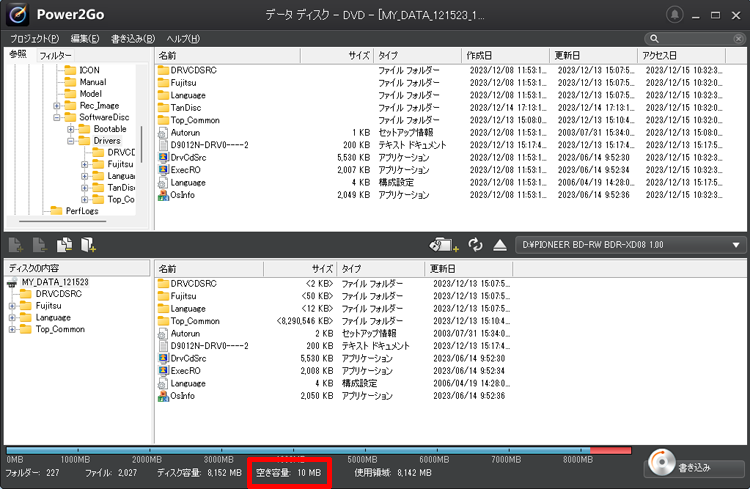Select the OsInfo application in disc list
Viewport: 750px width, 489px height.
click(182, 396)
